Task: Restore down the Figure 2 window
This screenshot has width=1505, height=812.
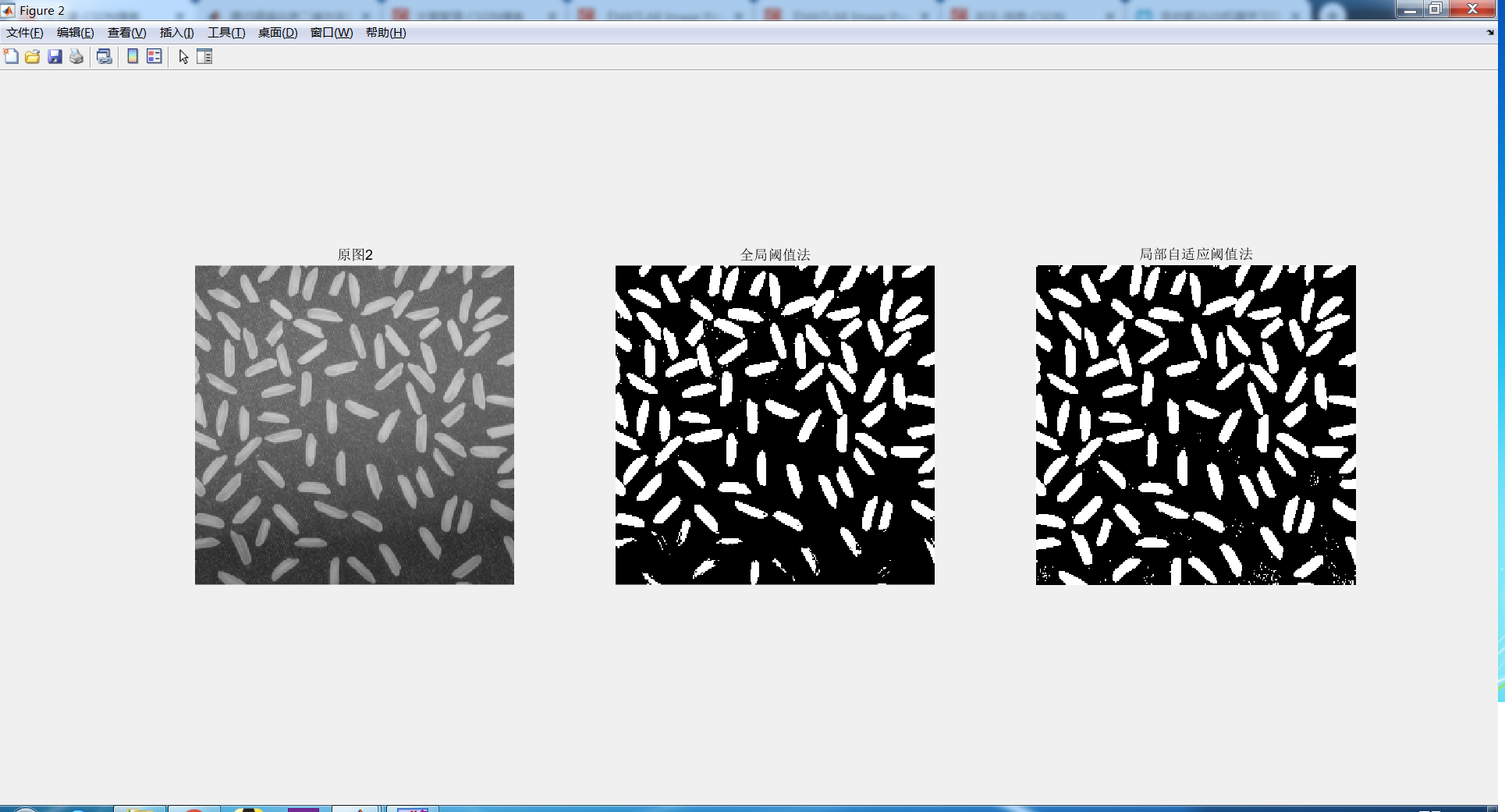Action: pos(1436,9)
